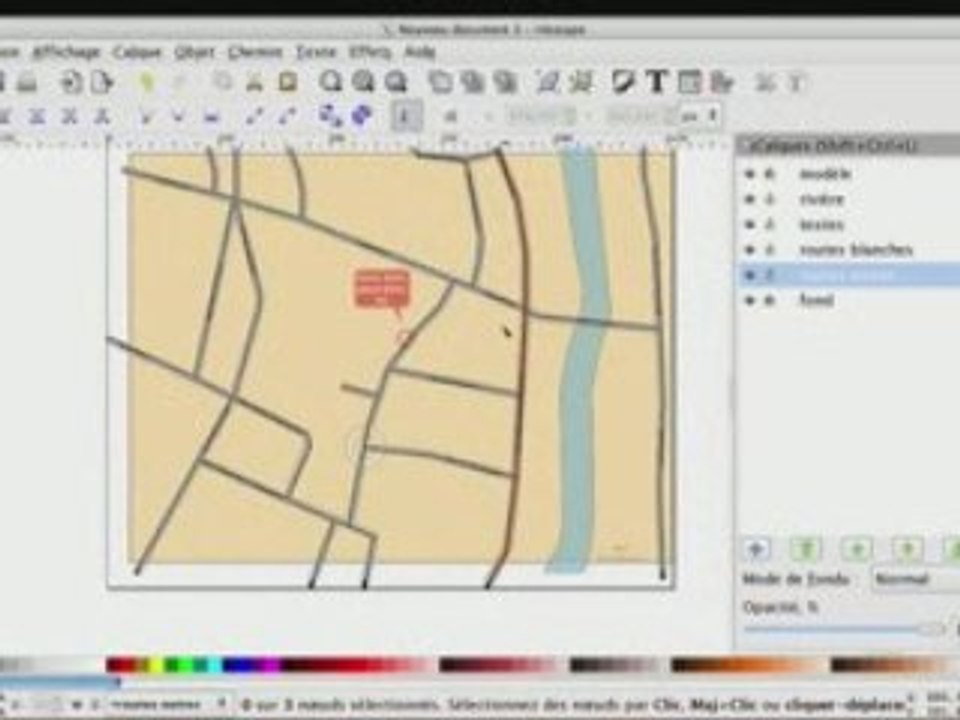Zoom to fit selection icon
The height and width of the screenshot is (720, 960).
tap(331, 81)
